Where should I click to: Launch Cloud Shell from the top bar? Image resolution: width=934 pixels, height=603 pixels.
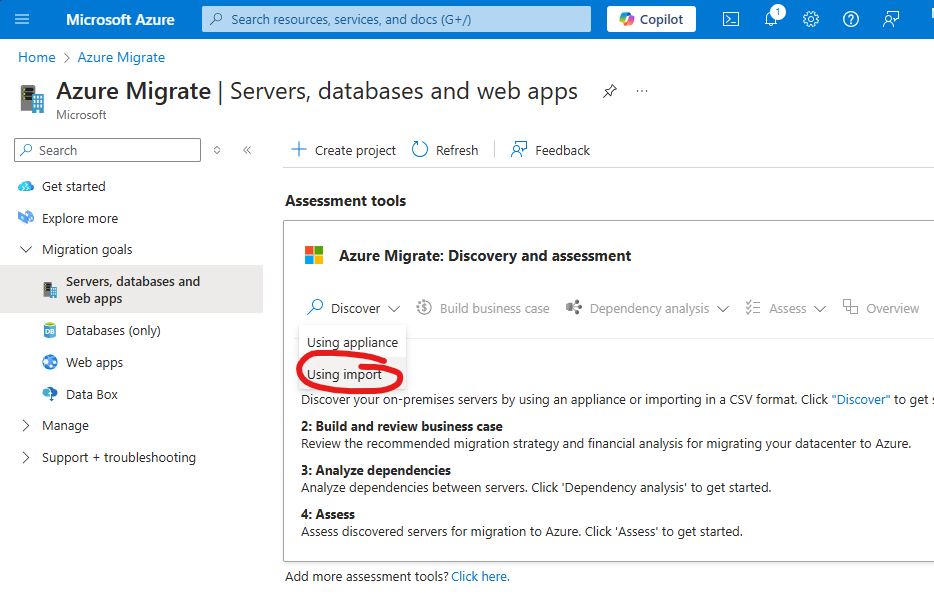point(731,19)
